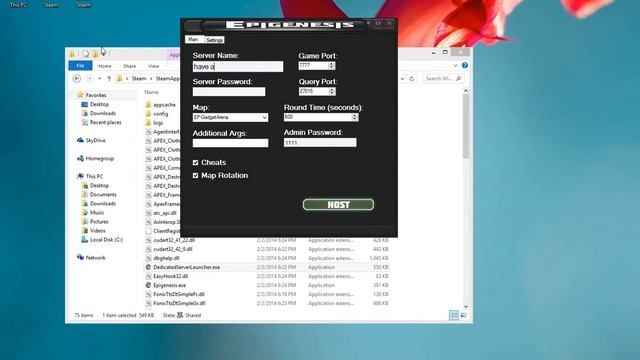
Task: Select This PC in navigation pane
Action: [94, 176]
